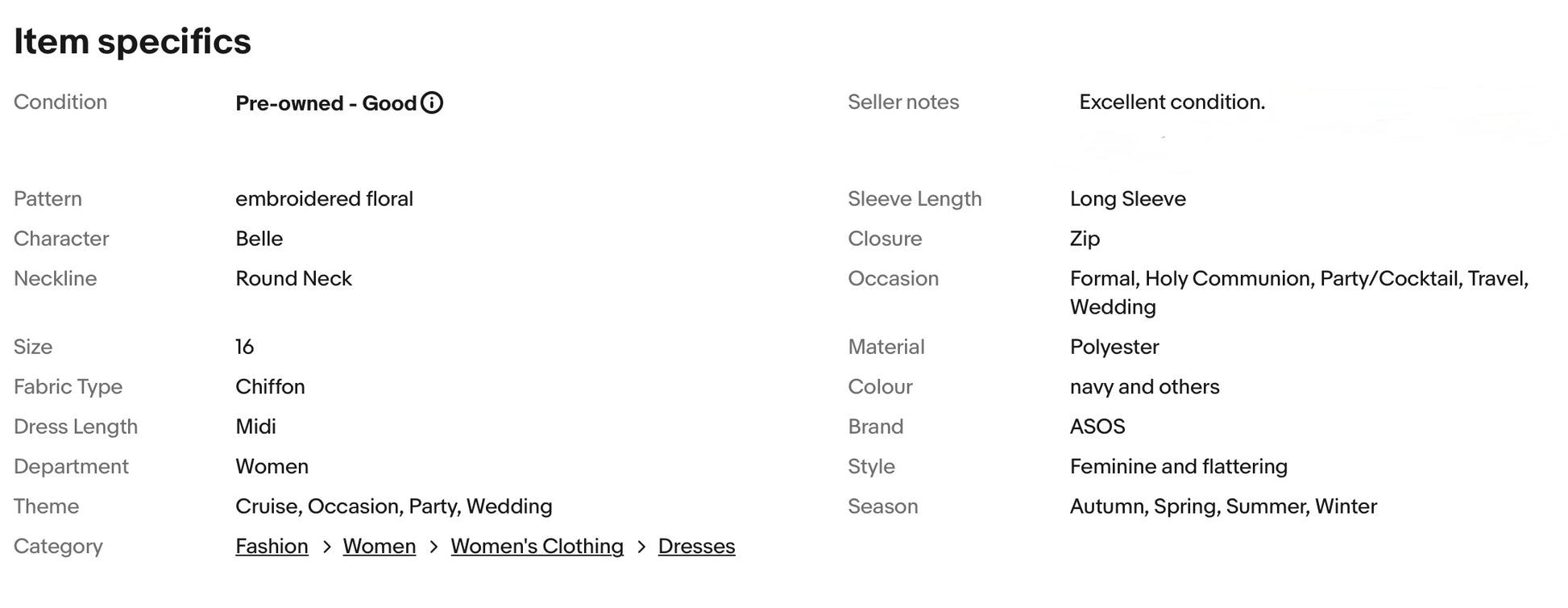This screenshot has height=608, width=1568.
Task: Open the Women's Clothing category link
Action: [x=537, y=546]
